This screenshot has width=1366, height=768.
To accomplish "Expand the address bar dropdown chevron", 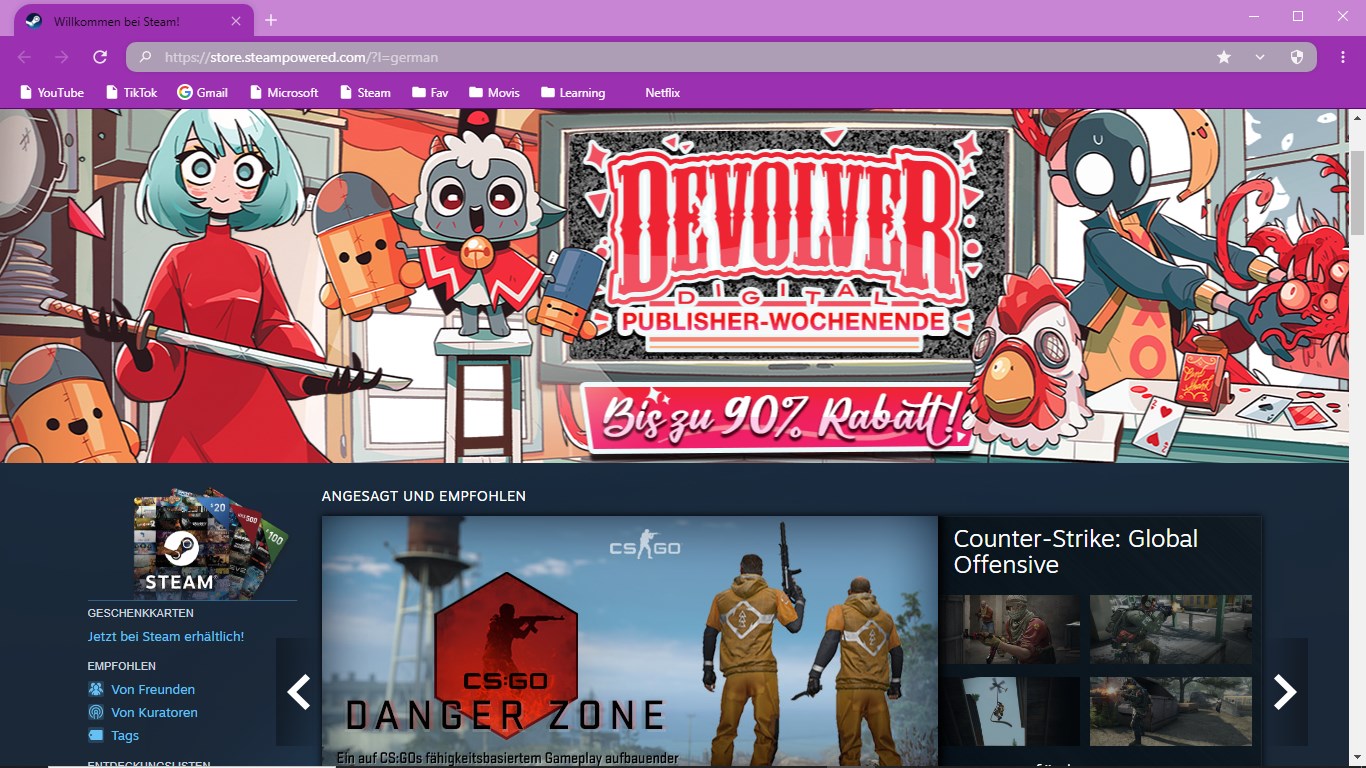I will tap(1260, 57).
